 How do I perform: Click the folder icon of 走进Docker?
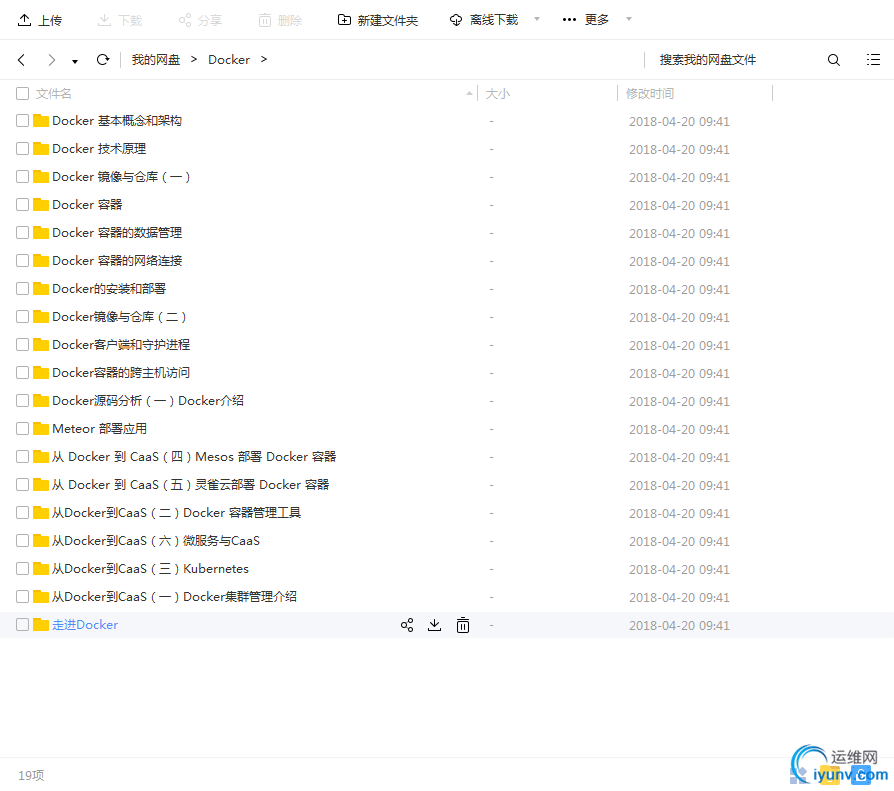(x=41, y=624)
